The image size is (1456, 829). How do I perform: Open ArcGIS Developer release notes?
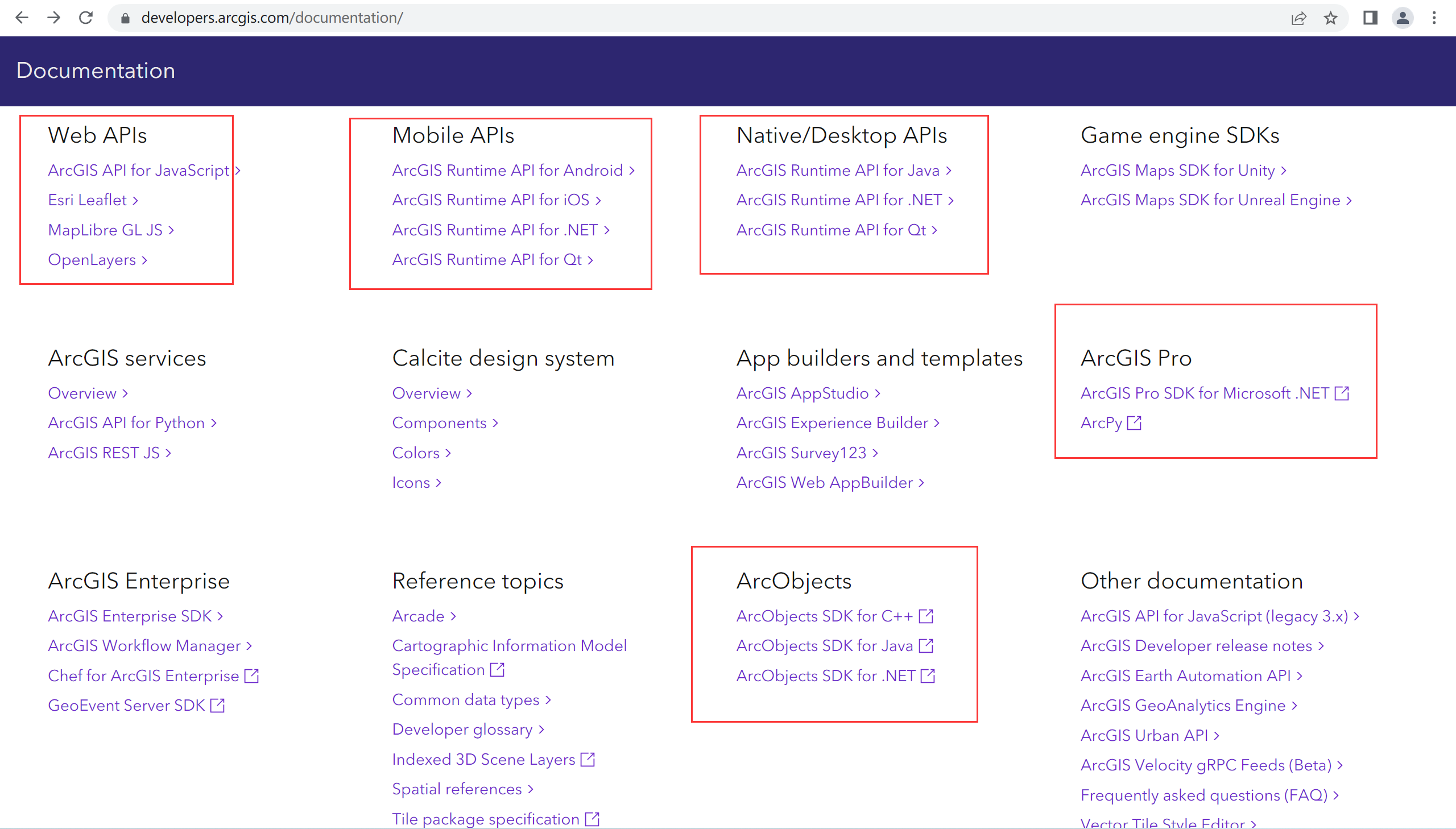[1202, 646]
